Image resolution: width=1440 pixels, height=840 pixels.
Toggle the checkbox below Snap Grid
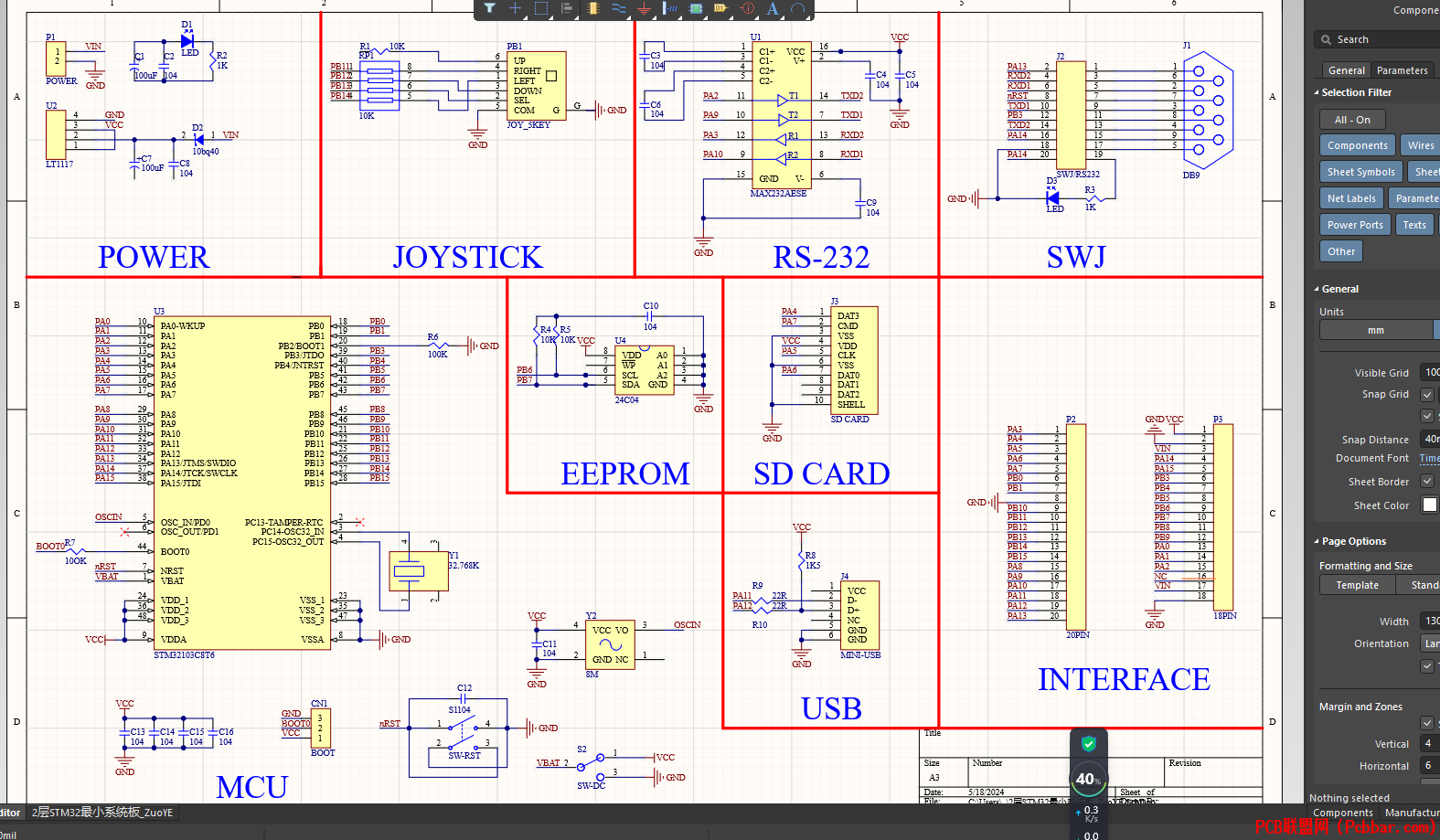pyautogui.click(x=1426, y=415)
